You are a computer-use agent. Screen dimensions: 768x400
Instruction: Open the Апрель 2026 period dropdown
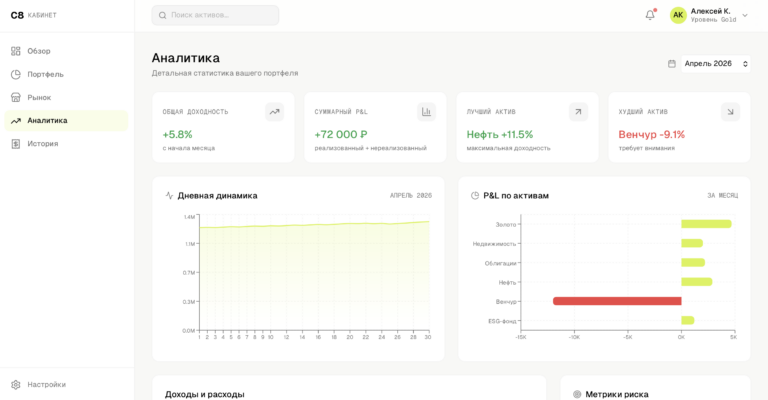tap(714, 64)
